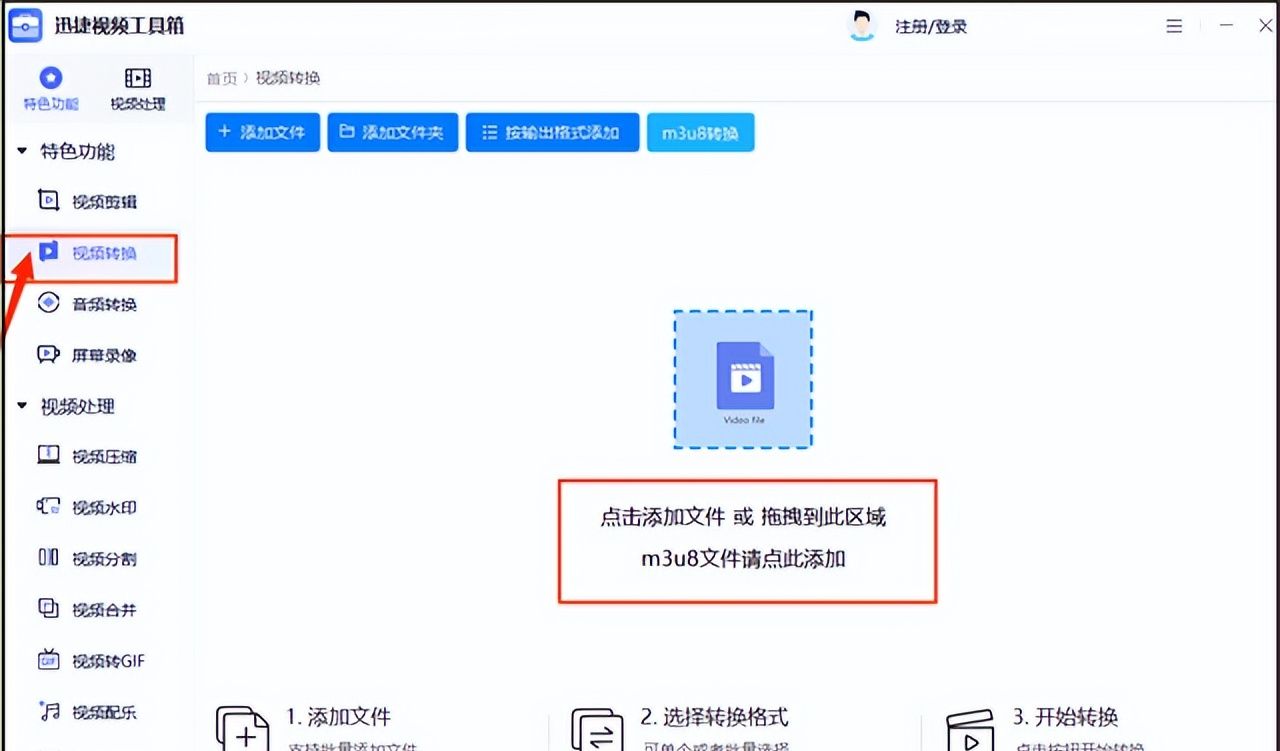Click the 按输出格式添加 button
This screenshot has width=1280, height=751.
552,132
